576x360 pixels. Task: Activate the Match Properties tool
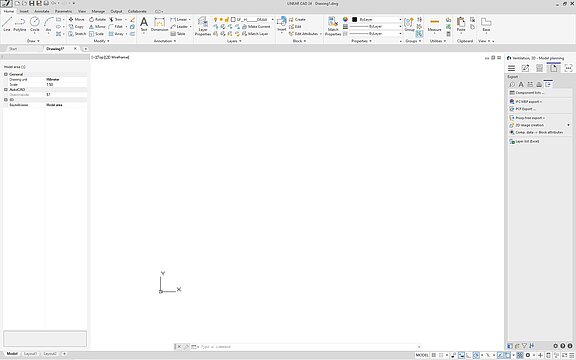click(333, 26)
